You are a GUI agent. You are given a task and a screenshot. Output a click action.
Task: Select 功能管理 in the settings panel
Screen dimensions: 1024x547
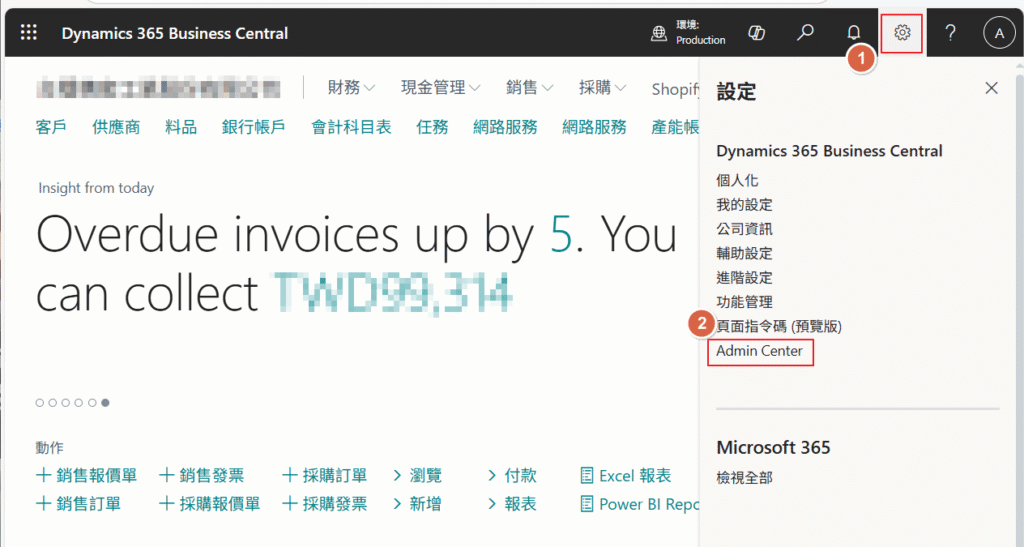[744, 302]
